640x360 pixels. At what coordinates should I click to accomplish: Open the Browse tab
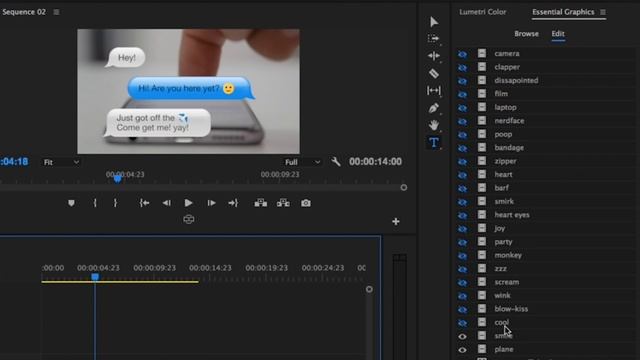click(x=526, y=34)
